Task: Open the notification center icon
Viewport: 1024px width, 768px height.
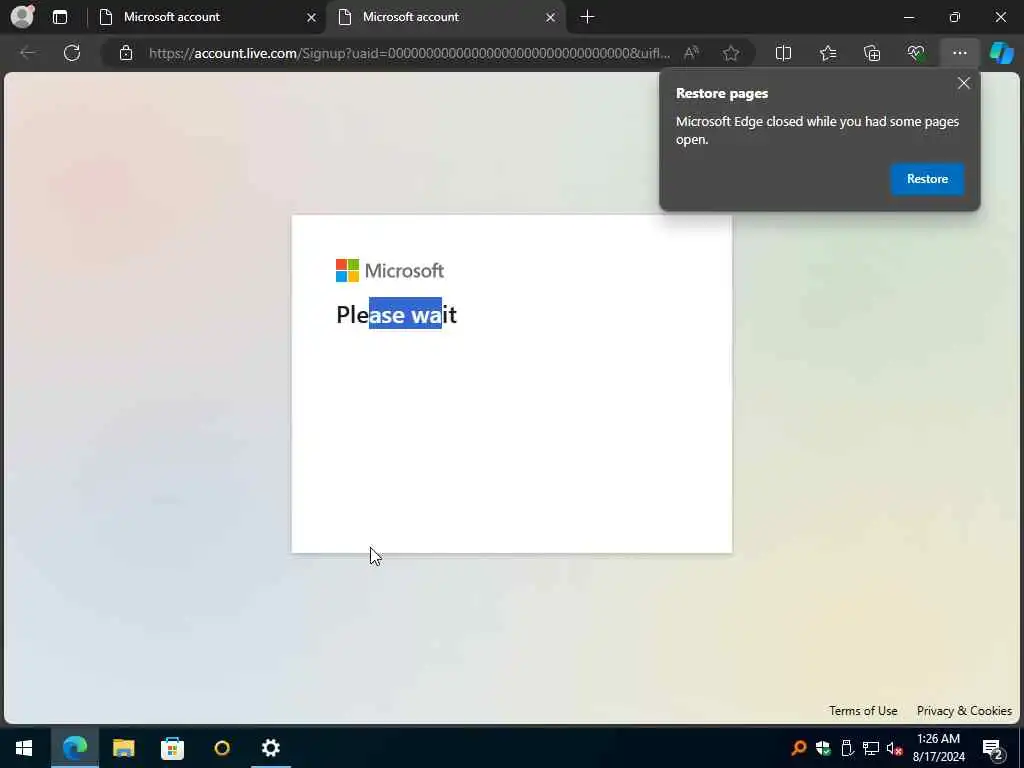Action: (x=992, y=748)
